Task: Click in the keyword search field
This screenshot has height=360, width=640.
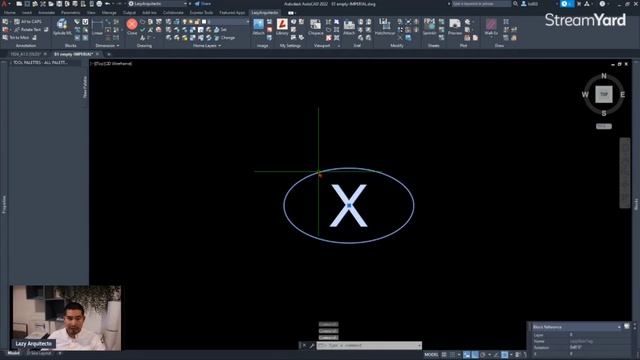Action: click(x=481, y=4)
